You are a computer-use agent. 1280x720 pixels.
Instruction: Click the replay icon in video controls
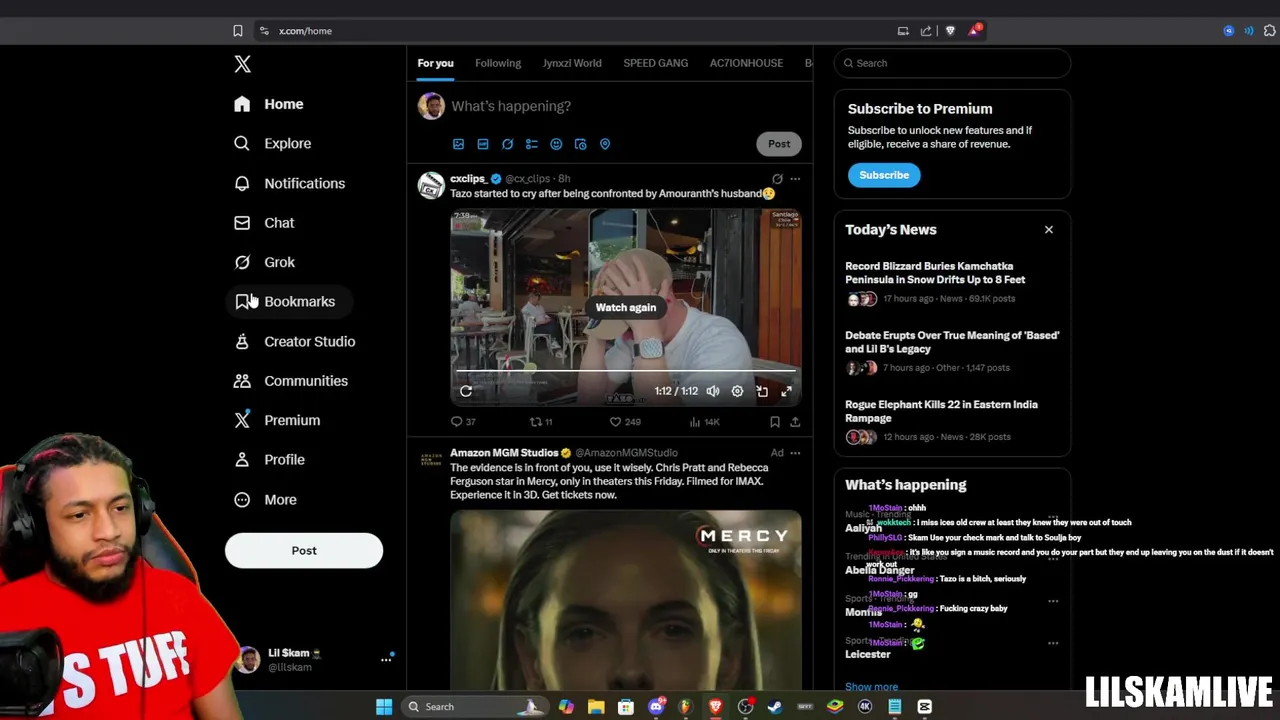click(466, 391)
